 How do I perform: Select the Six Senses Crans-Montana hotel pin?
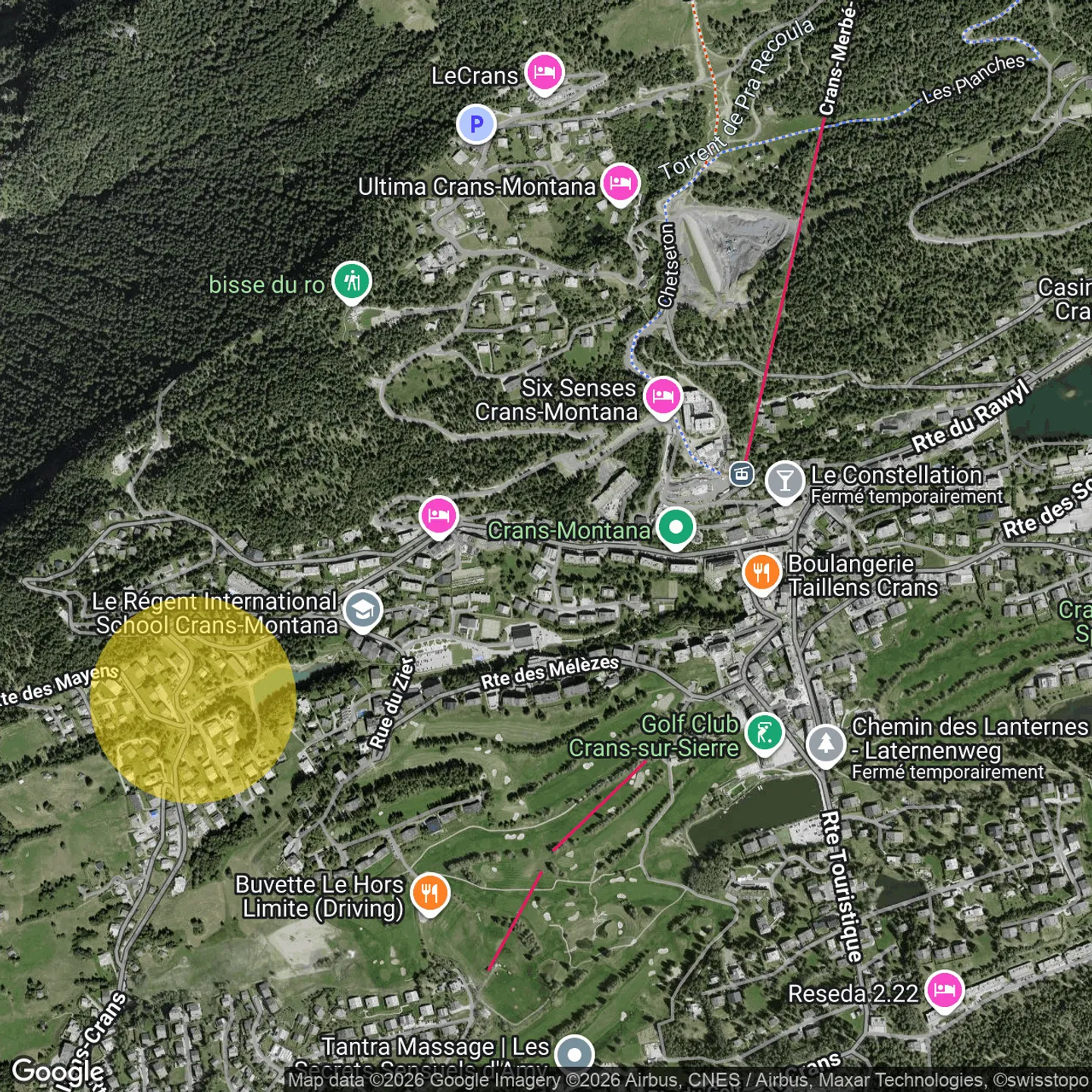[x=663, y=397]
